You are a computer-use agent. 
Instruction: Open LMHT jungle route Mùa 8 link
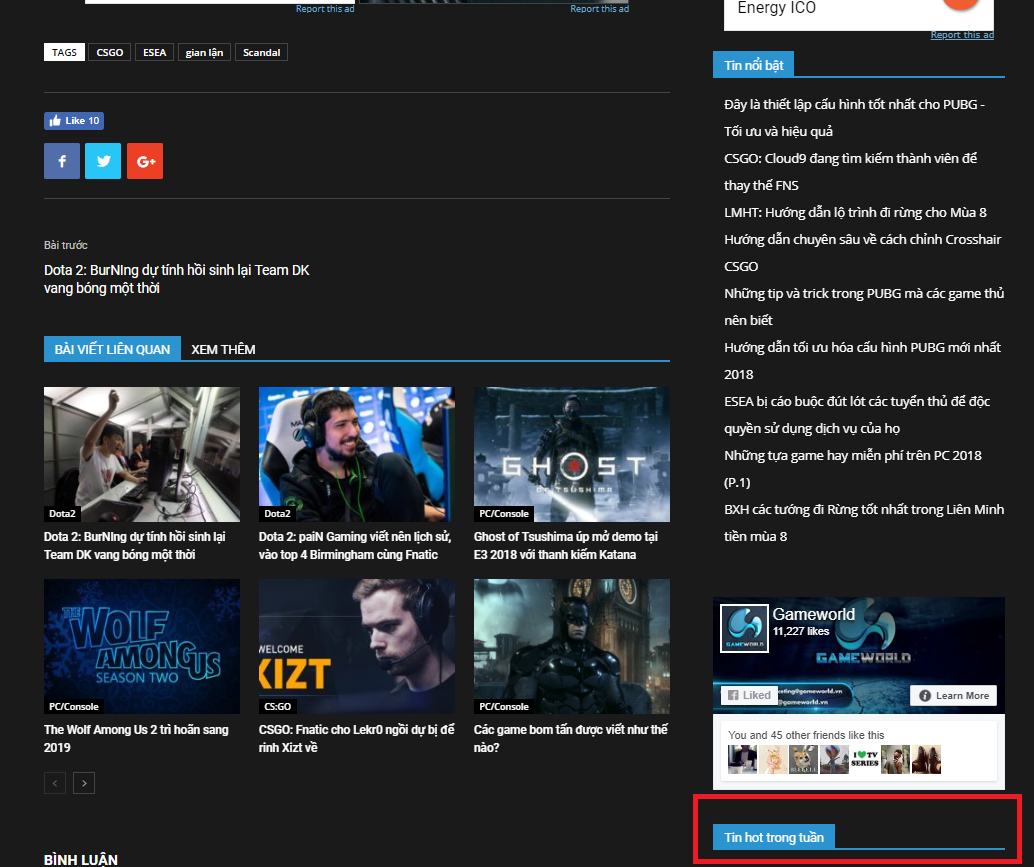tap(855, 212)
